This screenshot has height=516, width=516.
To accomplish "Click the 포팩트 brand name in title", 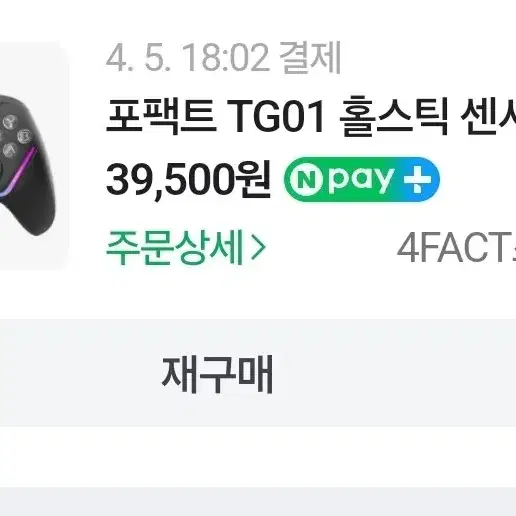I will point(161,116).
